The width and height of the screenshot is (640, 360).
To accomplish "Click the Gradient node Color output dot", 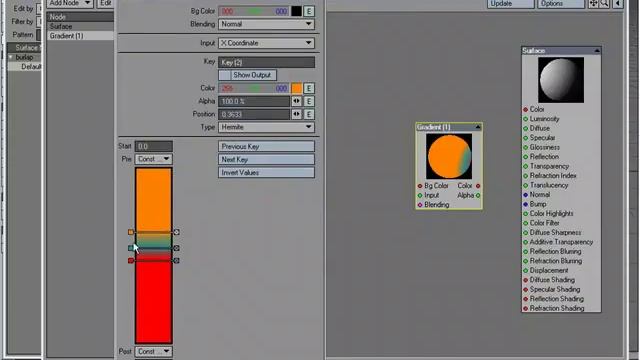I will coord(478,186).
